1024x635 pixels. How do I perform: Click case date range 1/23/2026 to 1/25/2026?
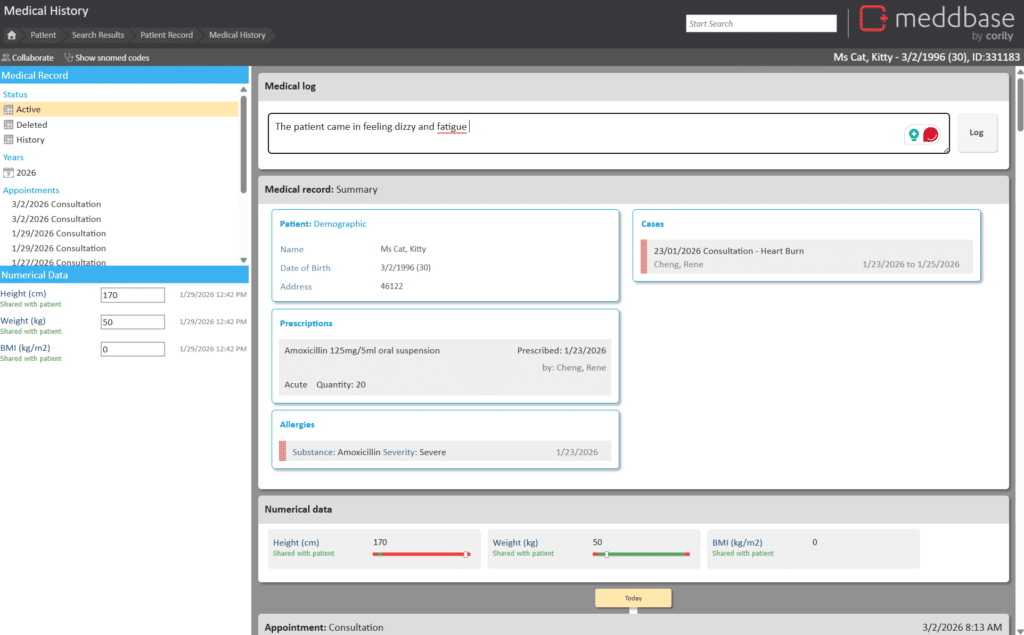tap(911, 265)
